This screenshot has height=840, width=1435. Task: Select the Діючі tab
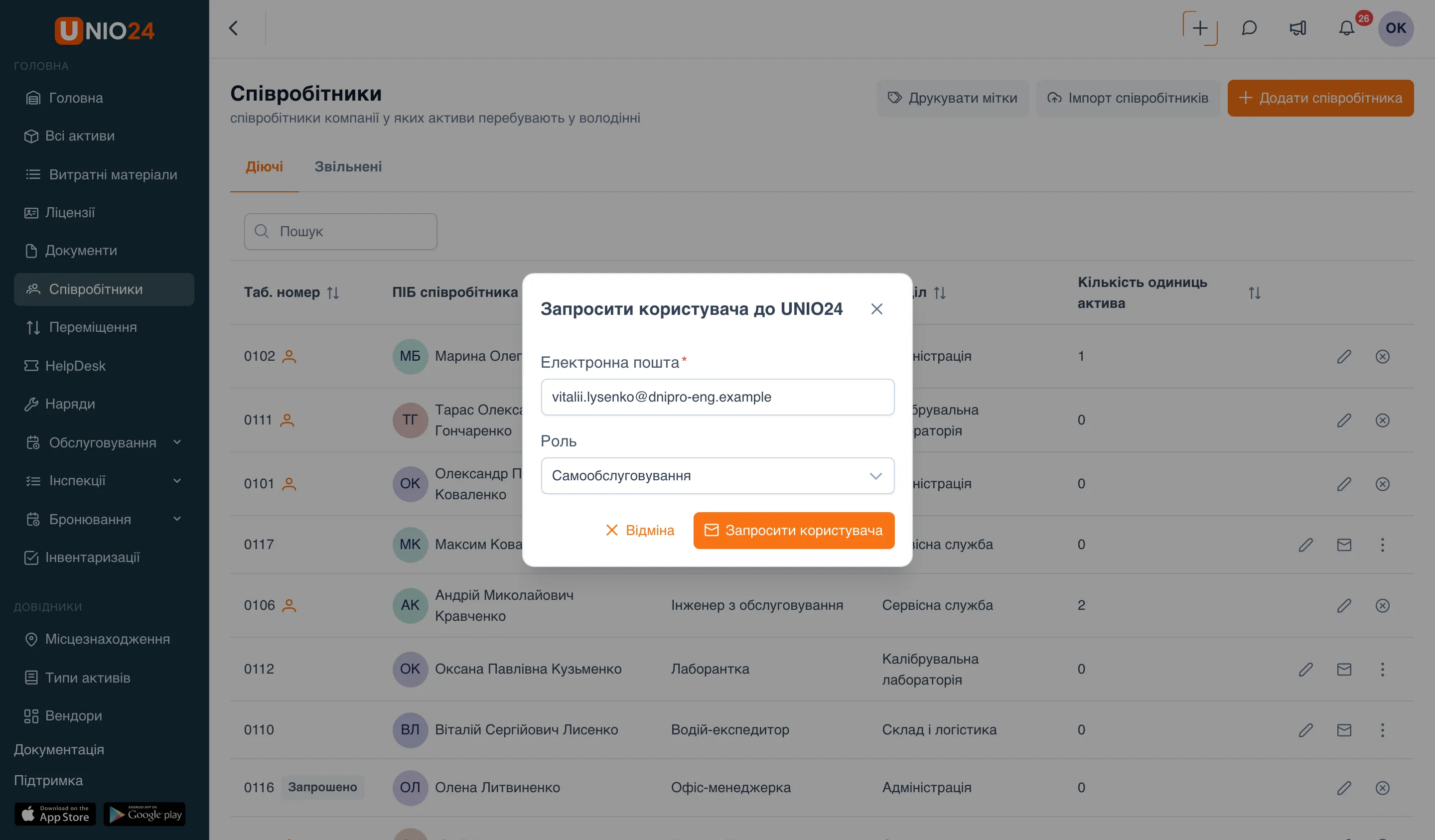(x=264, y=167)
